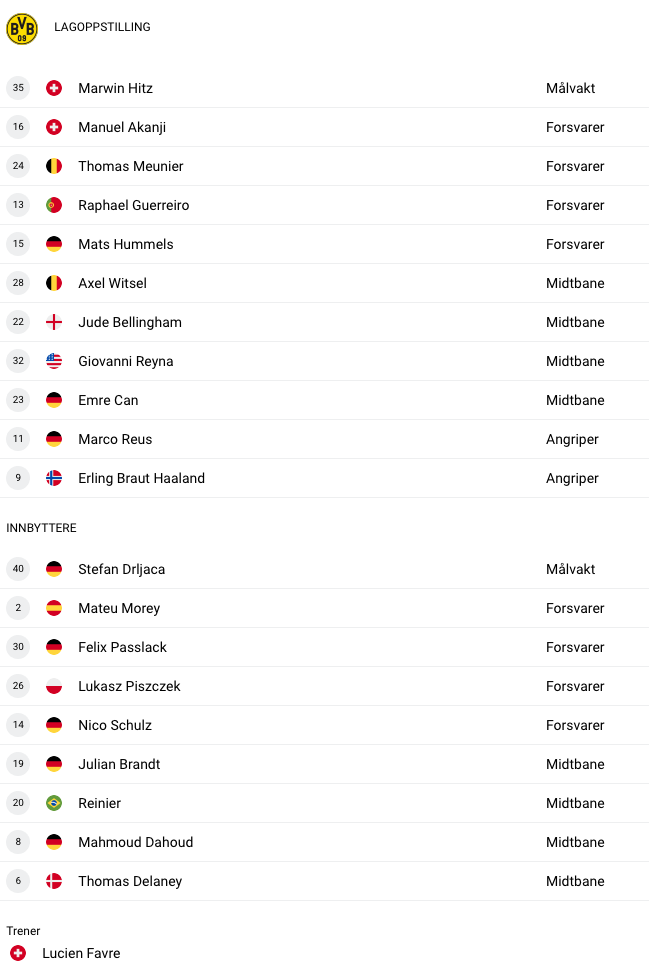Image resolution: width=649 pixels, height=976 pixels.
Task: Select shirt number 9 badge
Action: point(18,478)
